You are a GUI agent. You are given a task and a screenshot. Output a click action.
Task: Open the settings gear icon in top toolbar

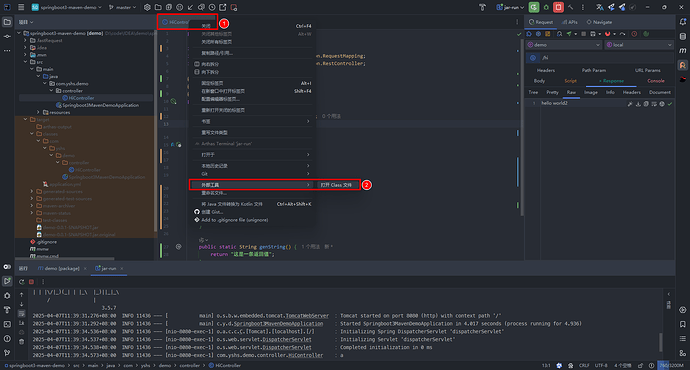[x=147, y=7]
